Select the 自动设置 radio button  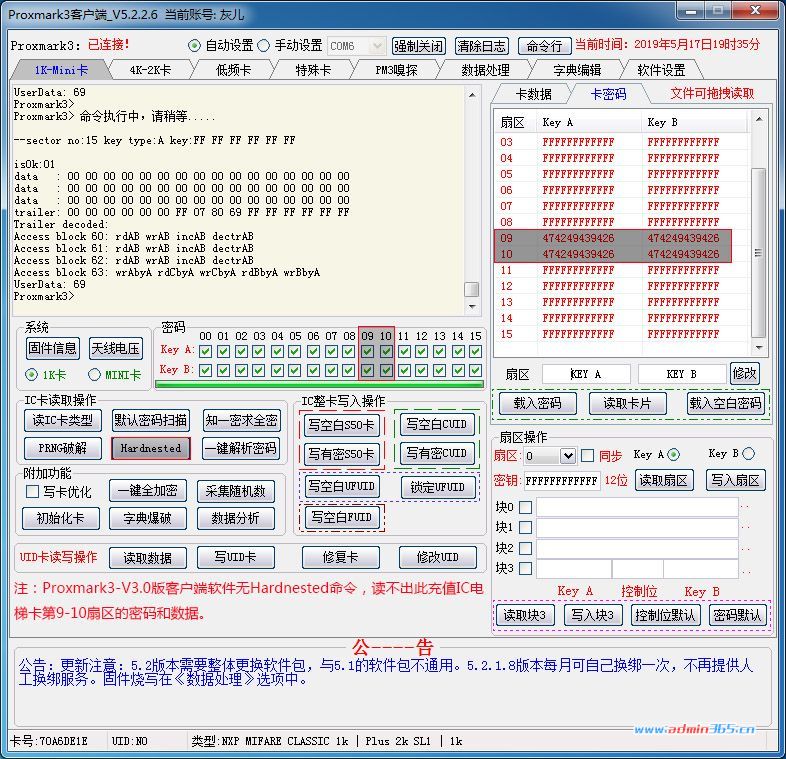pyautogui.click(x=194, y=46)
